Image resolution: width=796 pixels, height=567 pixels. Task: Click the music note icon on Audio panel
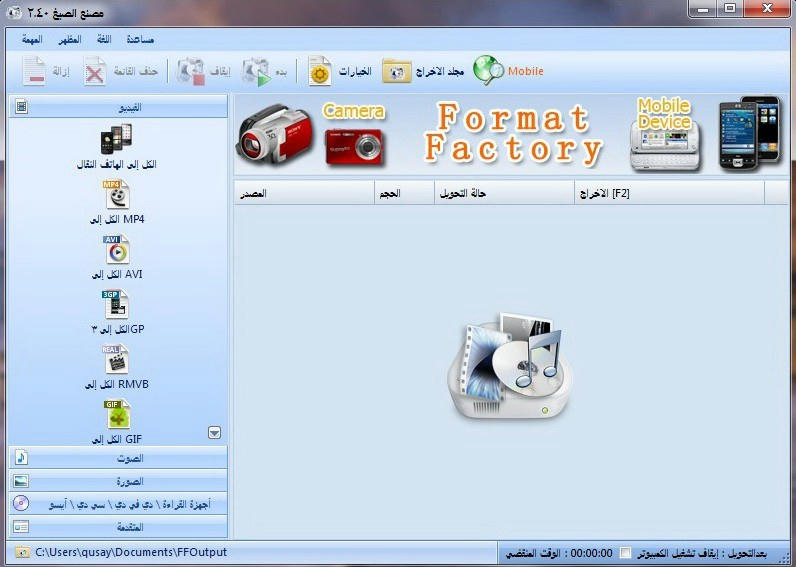tap(21, 457)
